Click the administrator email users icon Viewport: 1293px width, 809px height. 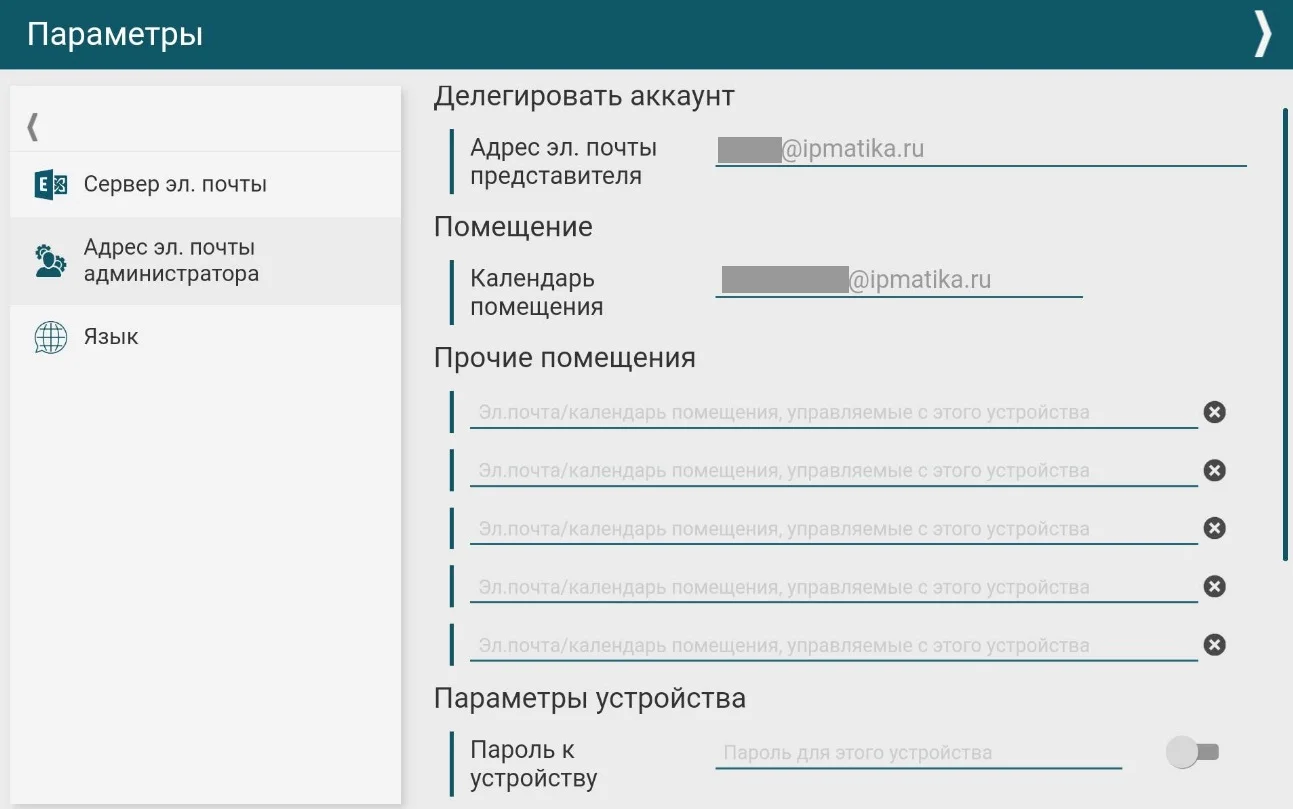pos(50,261)
